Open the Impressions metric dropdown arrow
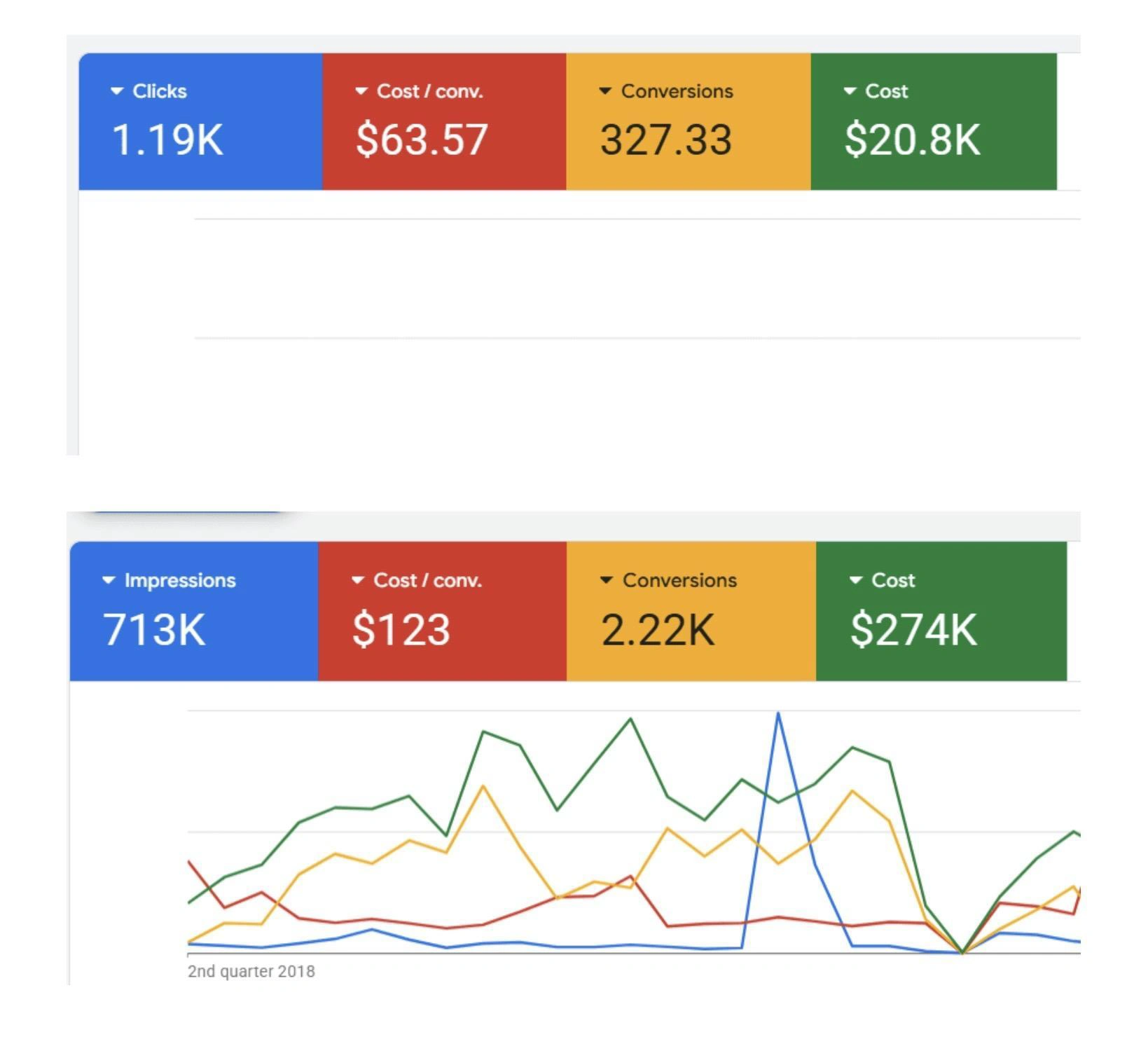Viewport: 1148px width, 1037px height. [109, 580]
